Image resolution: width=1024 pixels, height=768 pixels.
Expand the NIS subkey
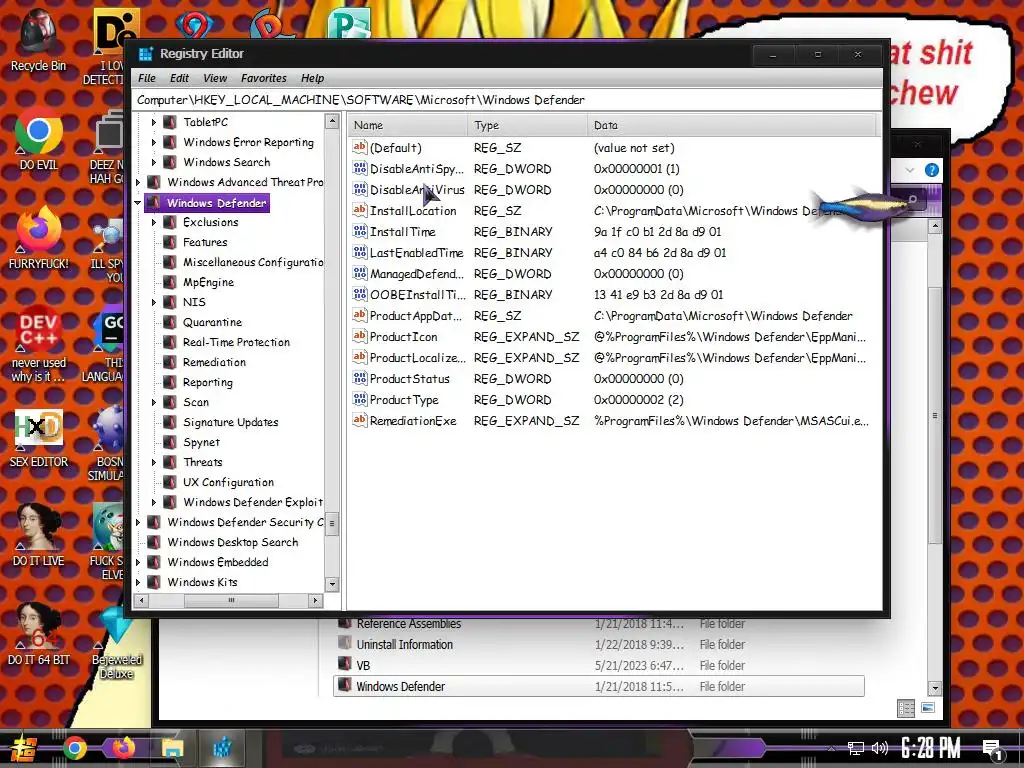click(x=153, y=302)
